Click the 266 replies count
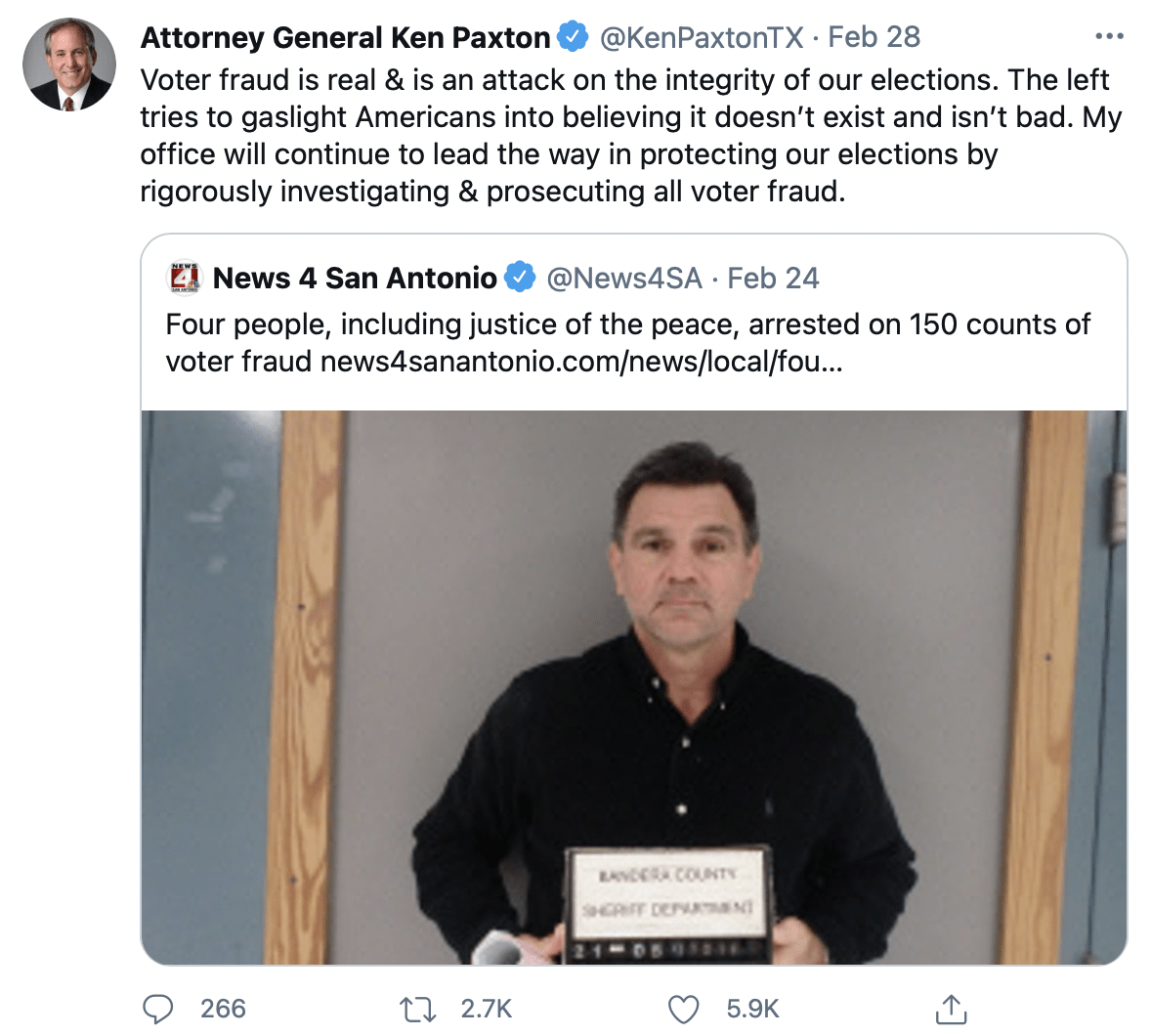 tap(223, 1009)
